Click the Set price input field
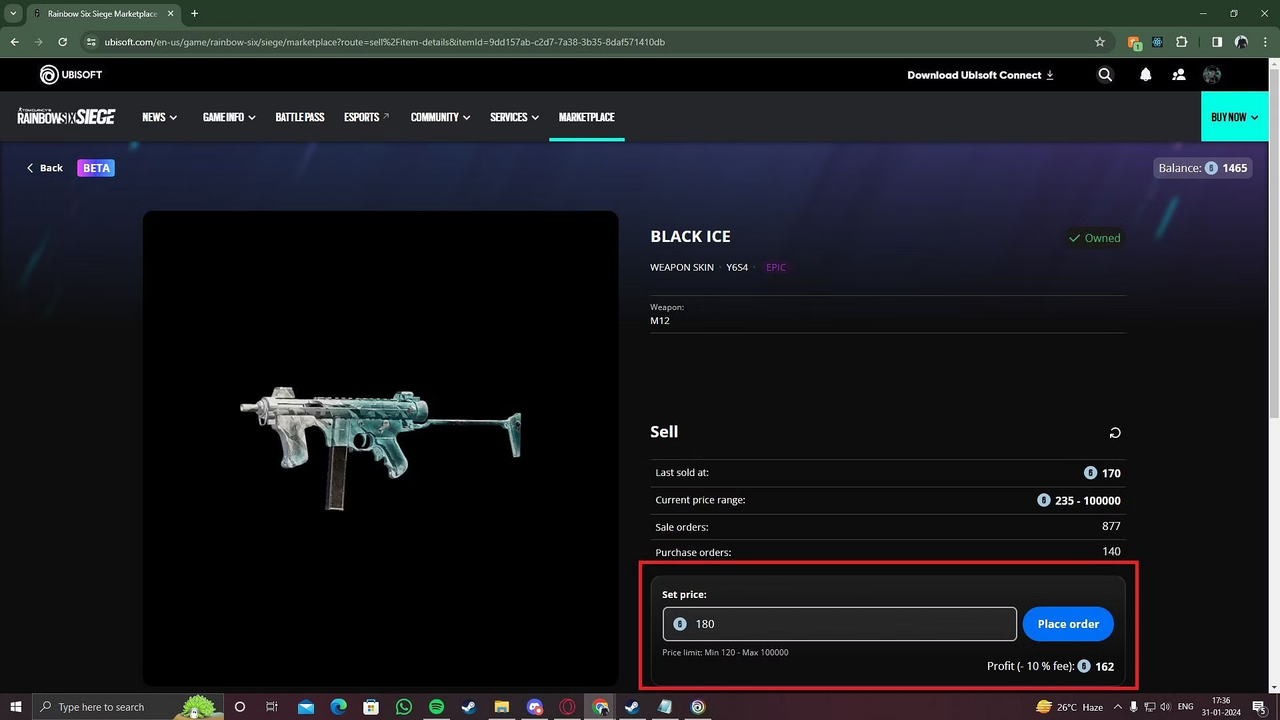 pos(850,624)
